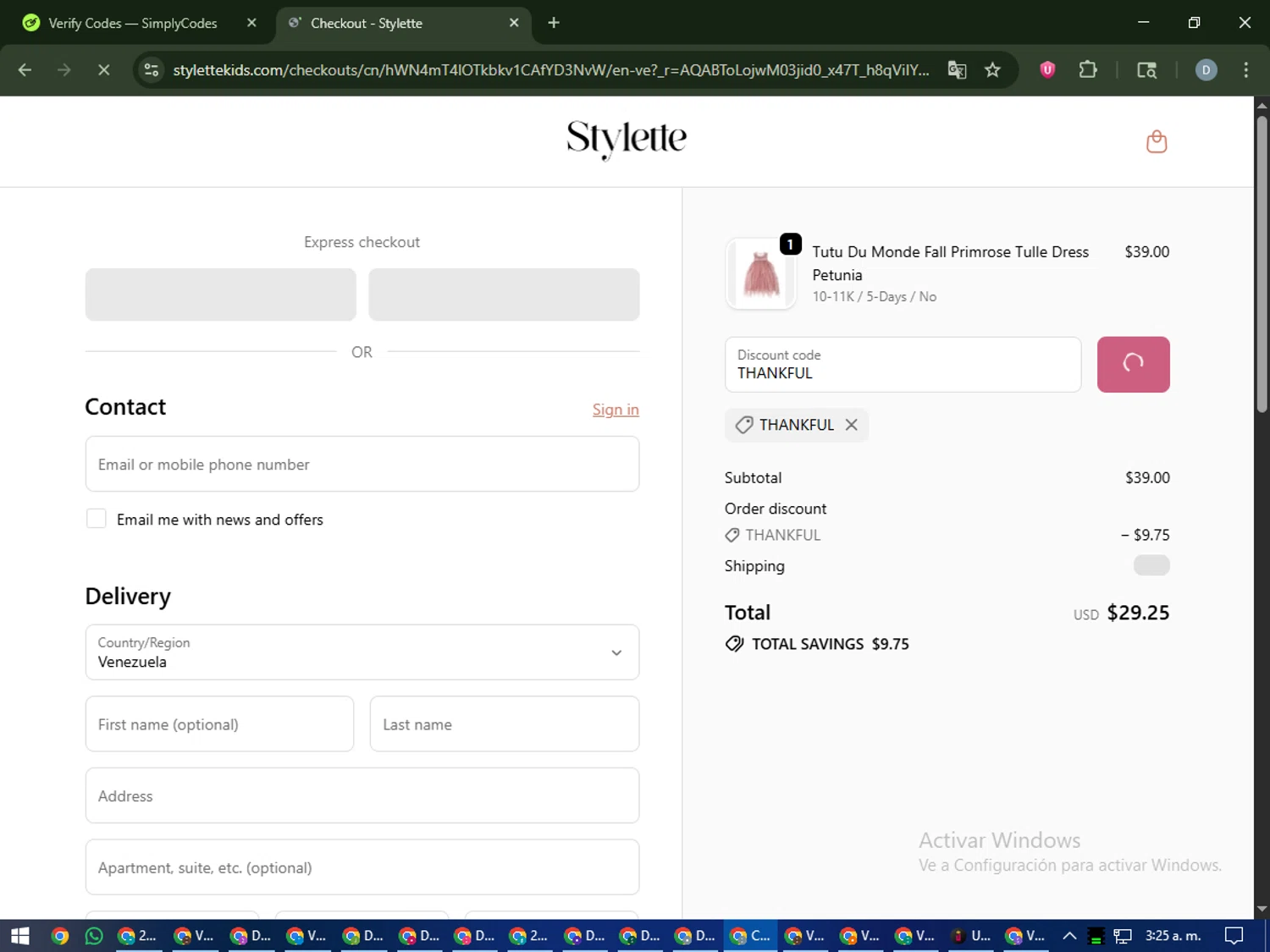Open the Windows Start menu

click(x=19, y=936)
